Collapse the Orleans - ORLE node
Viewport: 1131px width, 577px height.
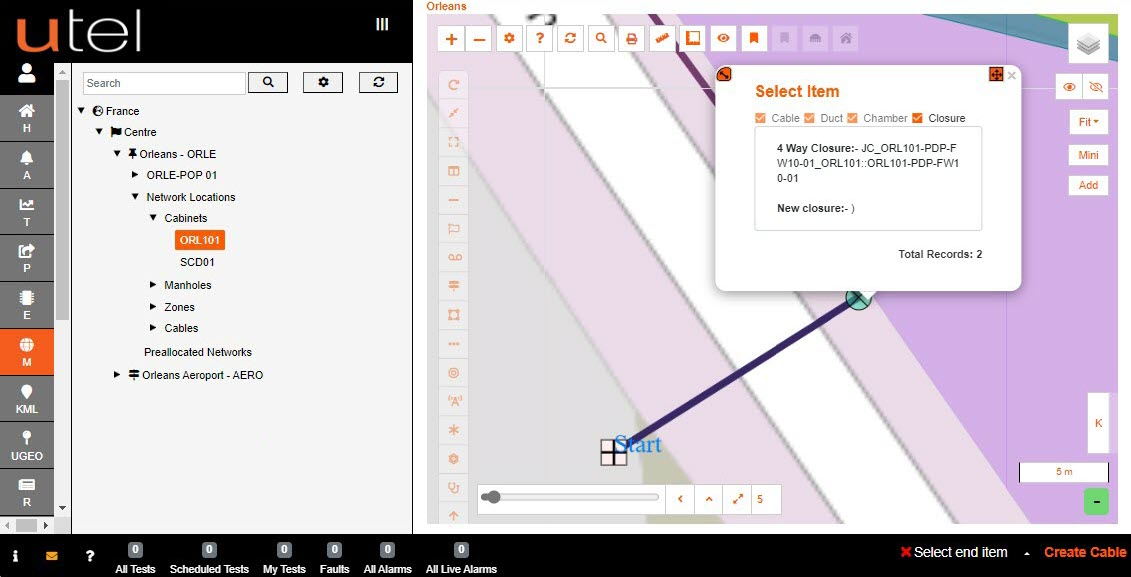click(x=117, y=154)
